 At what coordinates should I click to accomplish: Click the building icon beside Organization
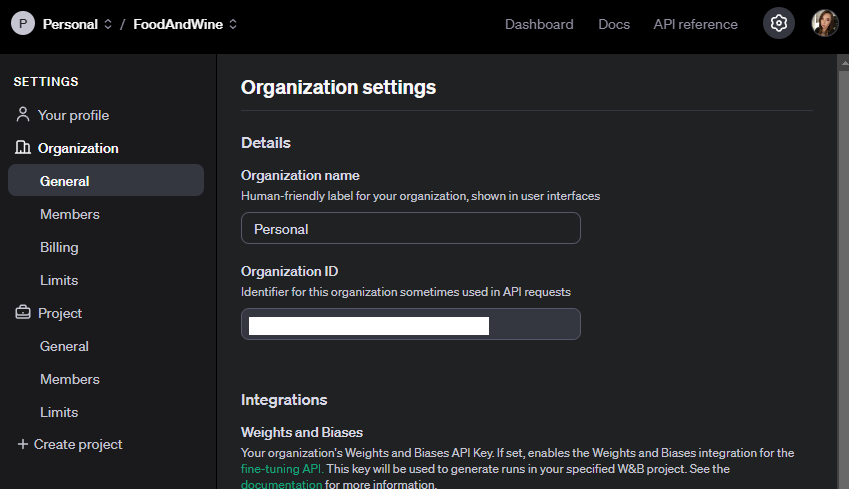click(x=23, y=147)
